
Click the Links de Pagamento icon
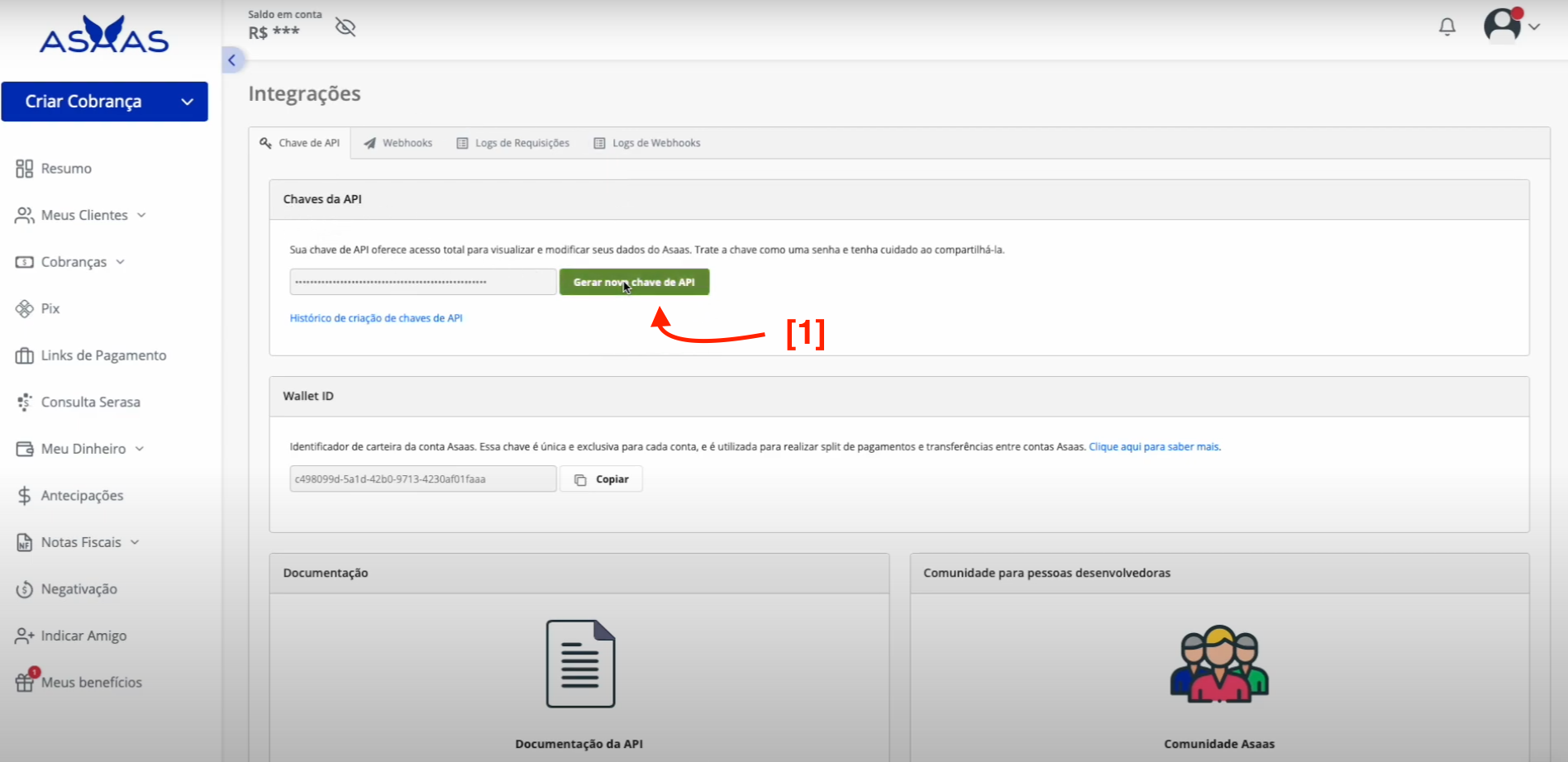click(x=25, y=355)
